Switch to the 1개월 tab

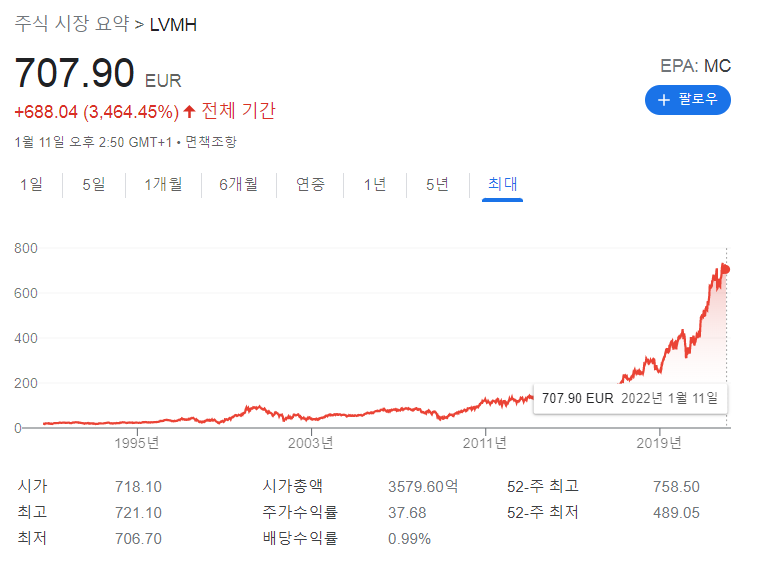163,185
